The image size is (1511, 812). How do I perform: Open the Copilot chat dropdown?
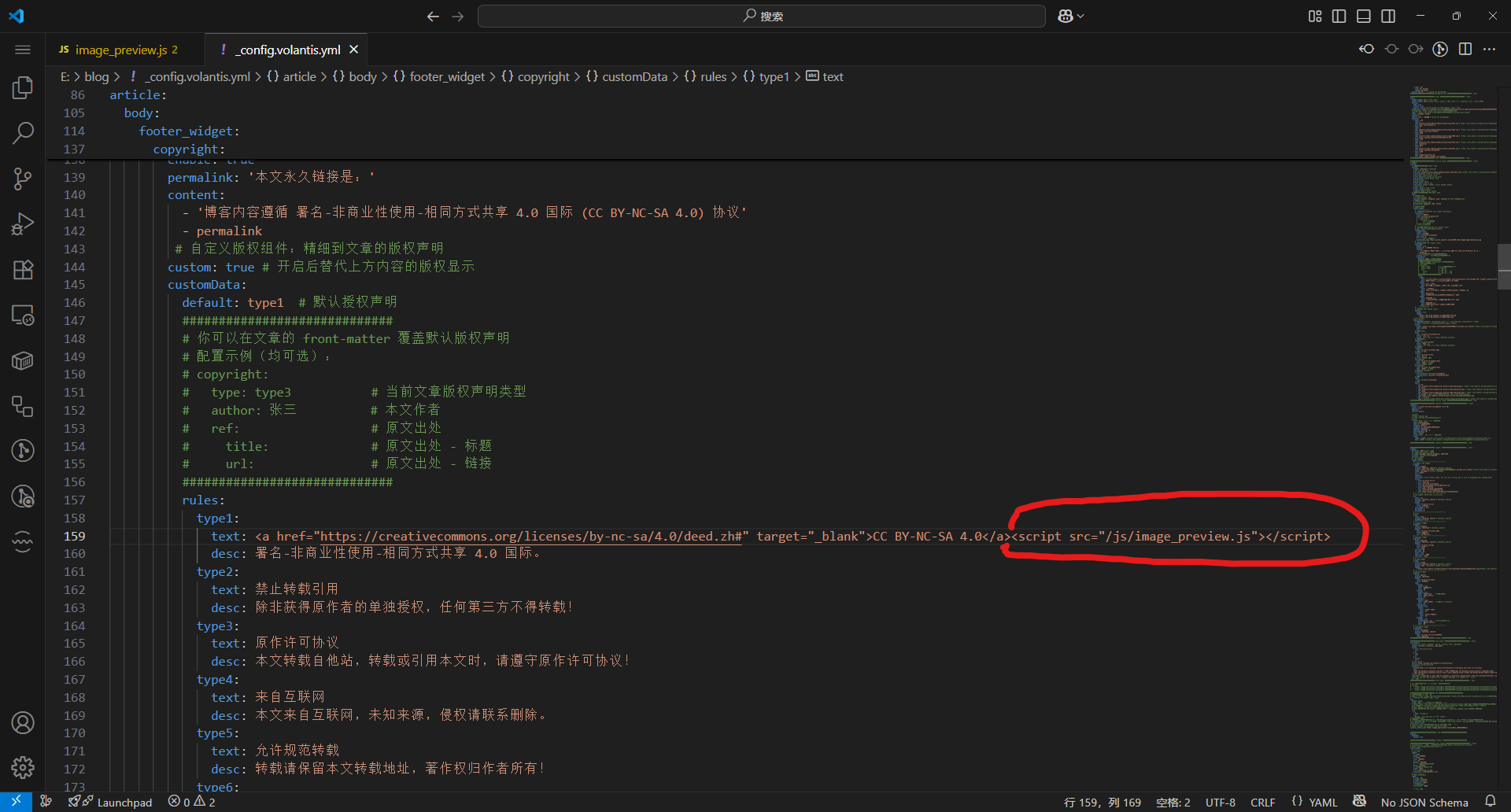[x=1070, y=16]
